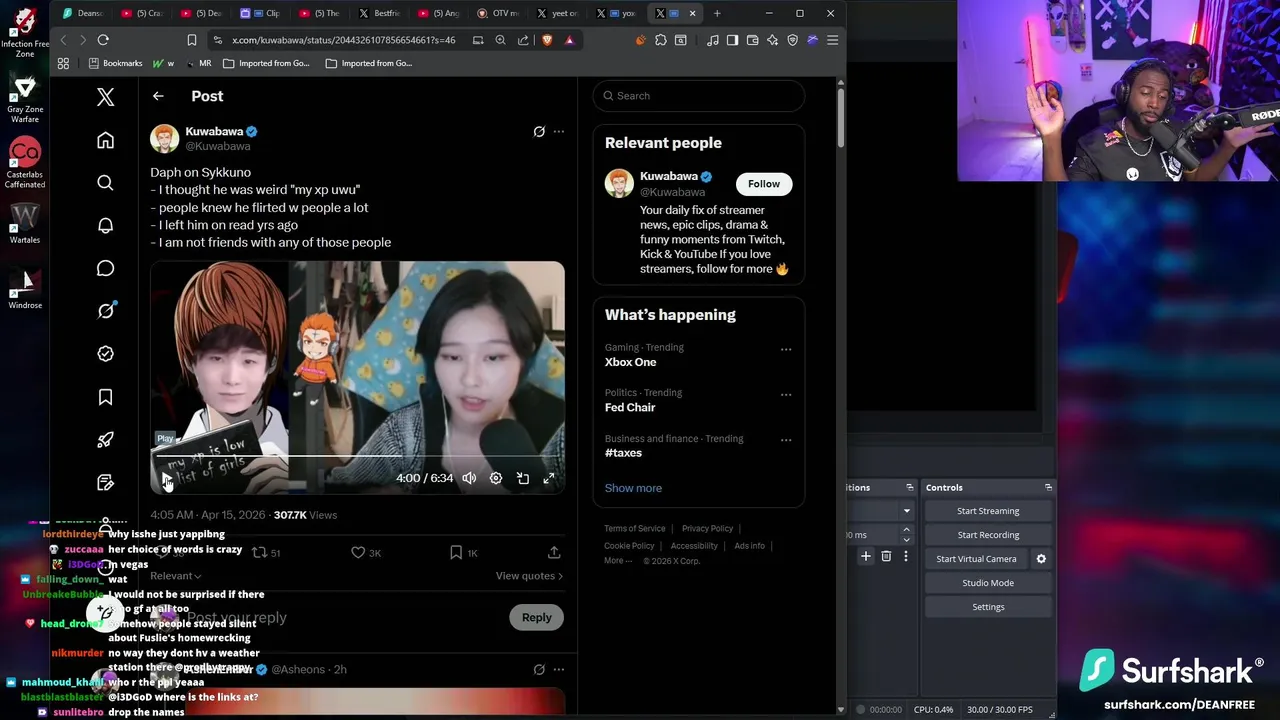1280x720 pixels.
Task: Switch to the OTV browser tab
Action: point(499,13)
